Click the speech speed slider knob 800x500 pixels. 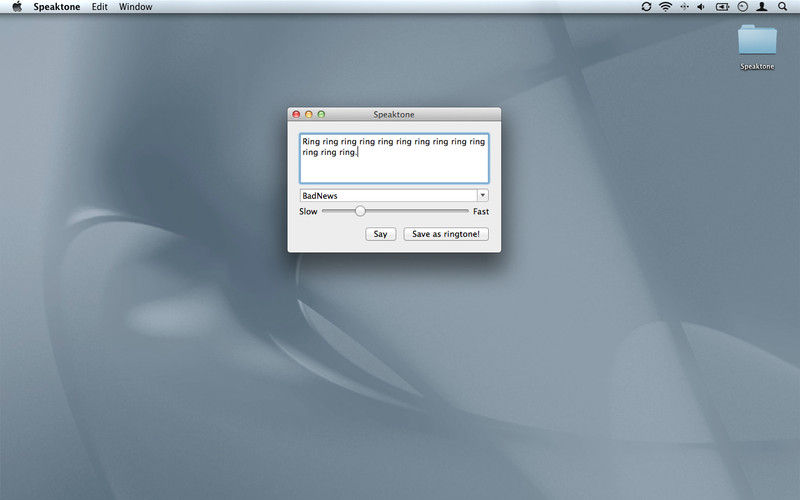pyautogui.click(x=360, y=211)
